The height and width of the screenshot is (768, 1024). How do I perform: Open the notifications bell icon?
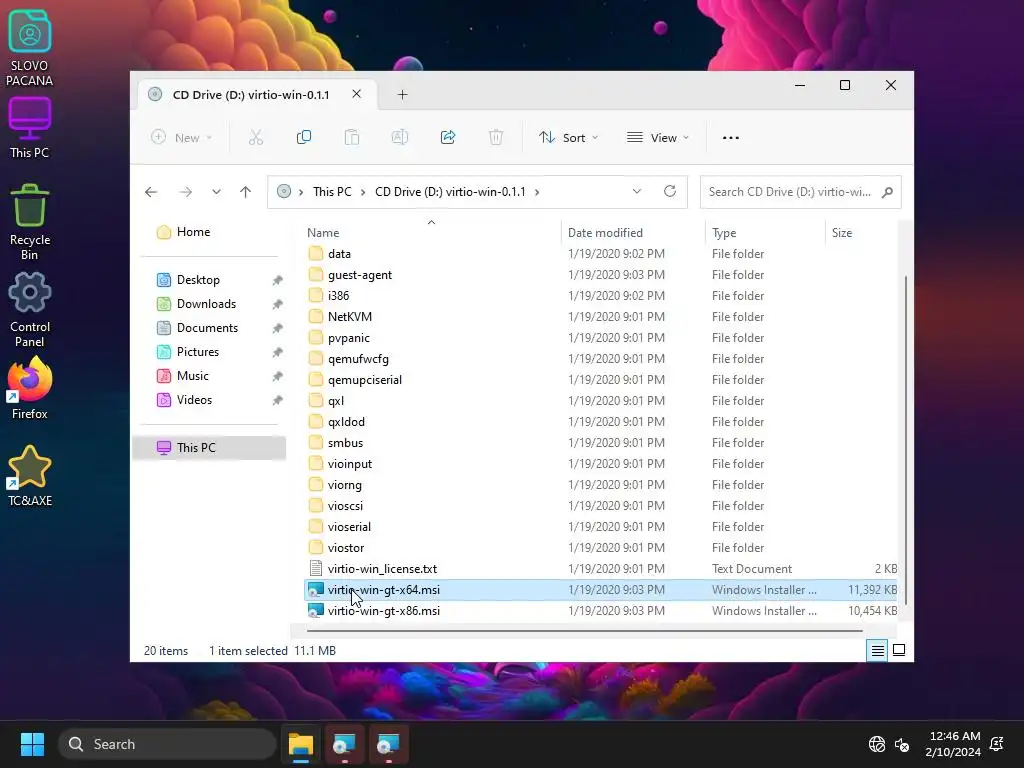997,744
